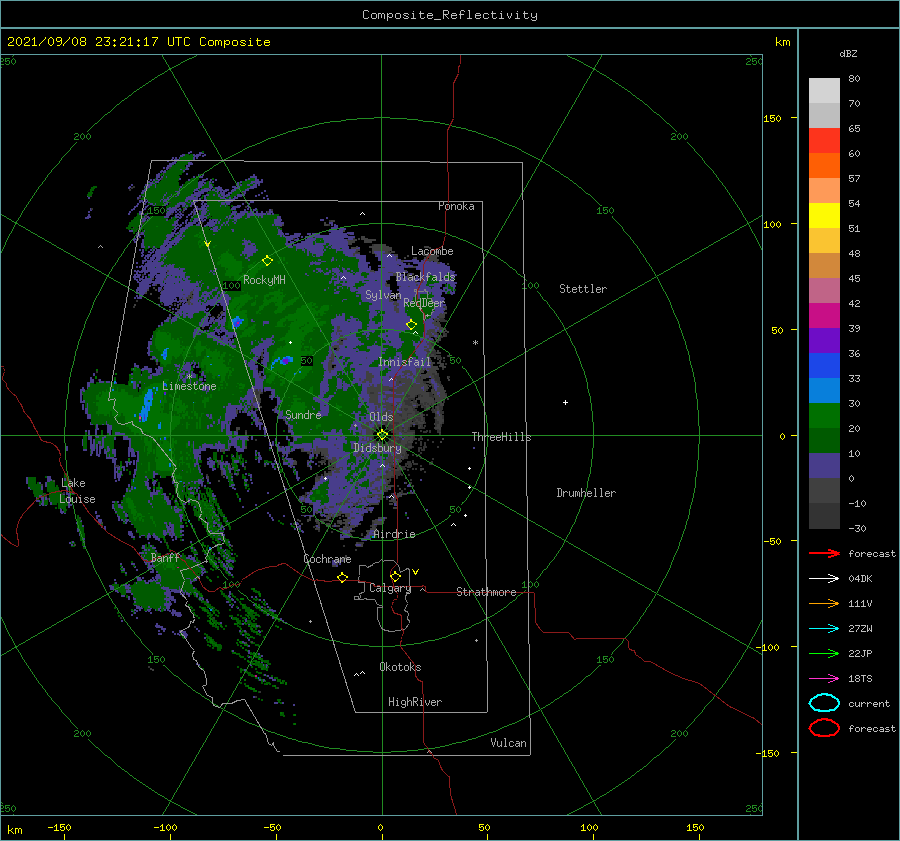The width and height of the screenshot is (900, 841).
Task: Click the Ponoka town label
Action: tap(456, 206)
